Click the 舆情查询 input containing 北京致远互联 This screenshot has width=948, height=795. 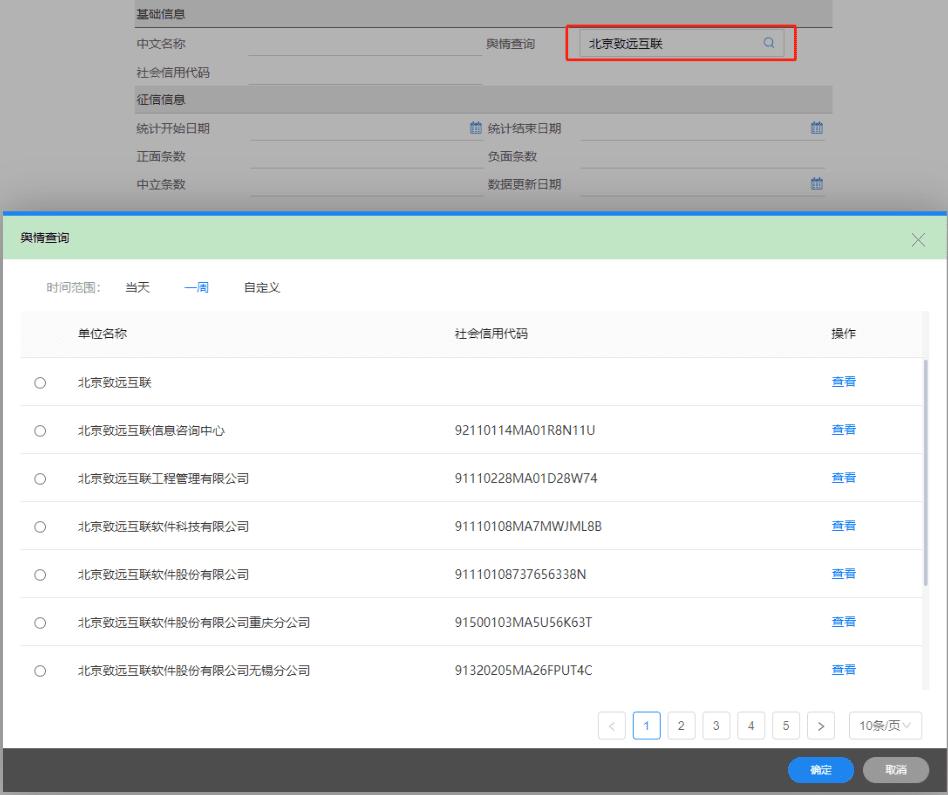tap(681, 43)
